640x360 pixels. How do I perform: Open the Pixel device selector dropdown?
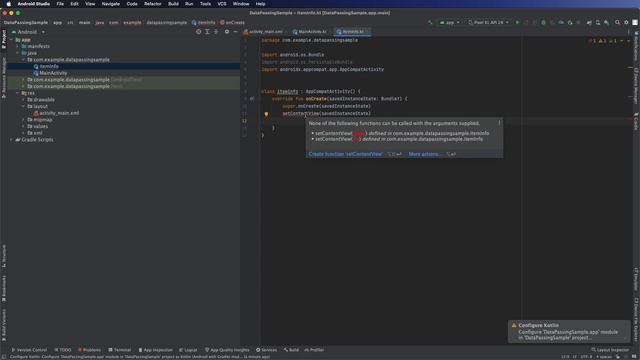tap(488, 22)
